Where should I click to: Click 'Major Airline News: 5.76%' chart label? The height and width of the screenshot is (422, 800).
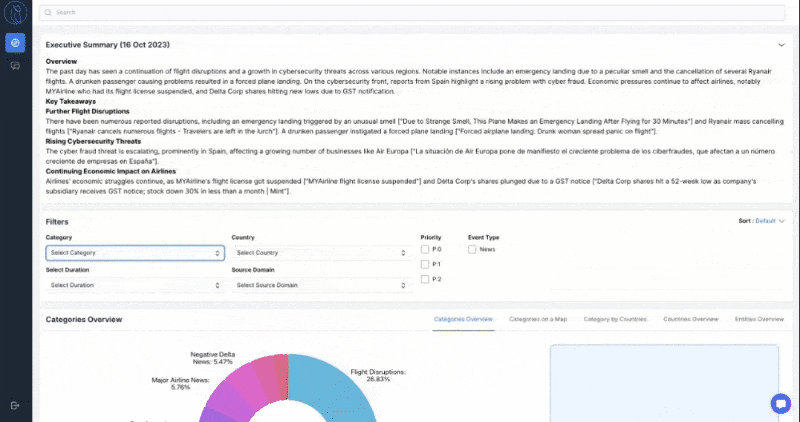coord(180,384)
